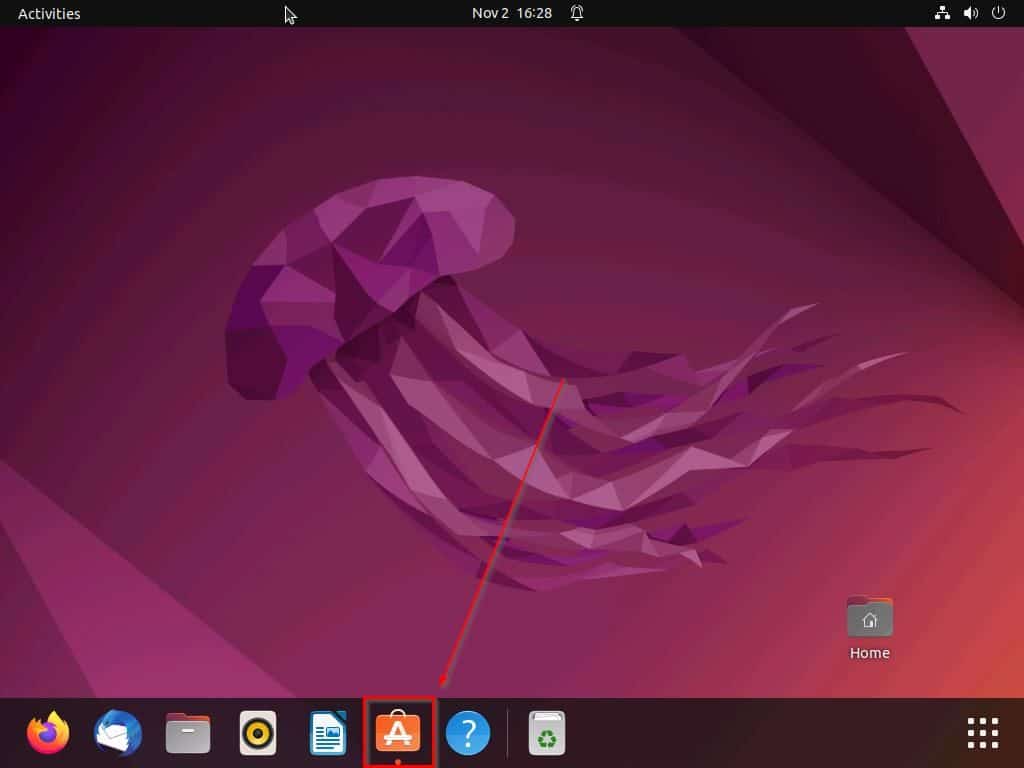
Task: Click the notification bell icon
Action: [x=577, y=13]
